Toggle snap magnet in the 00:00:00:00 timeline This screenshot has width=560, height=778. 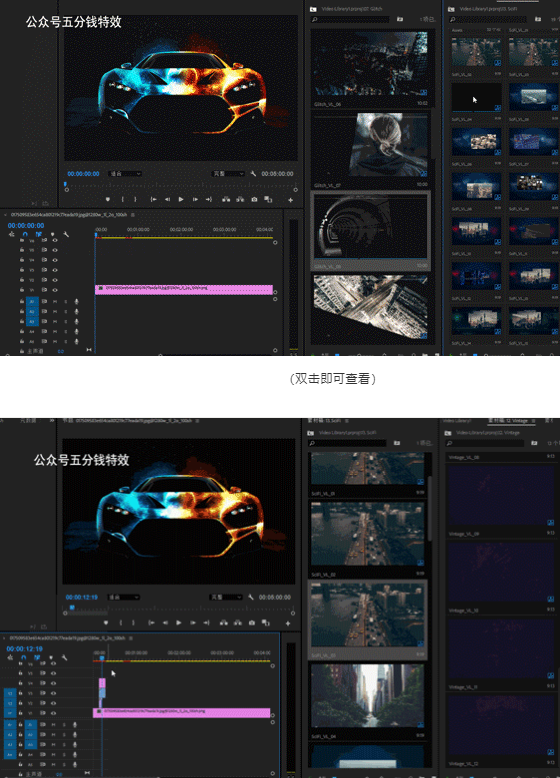pos(25,234)
